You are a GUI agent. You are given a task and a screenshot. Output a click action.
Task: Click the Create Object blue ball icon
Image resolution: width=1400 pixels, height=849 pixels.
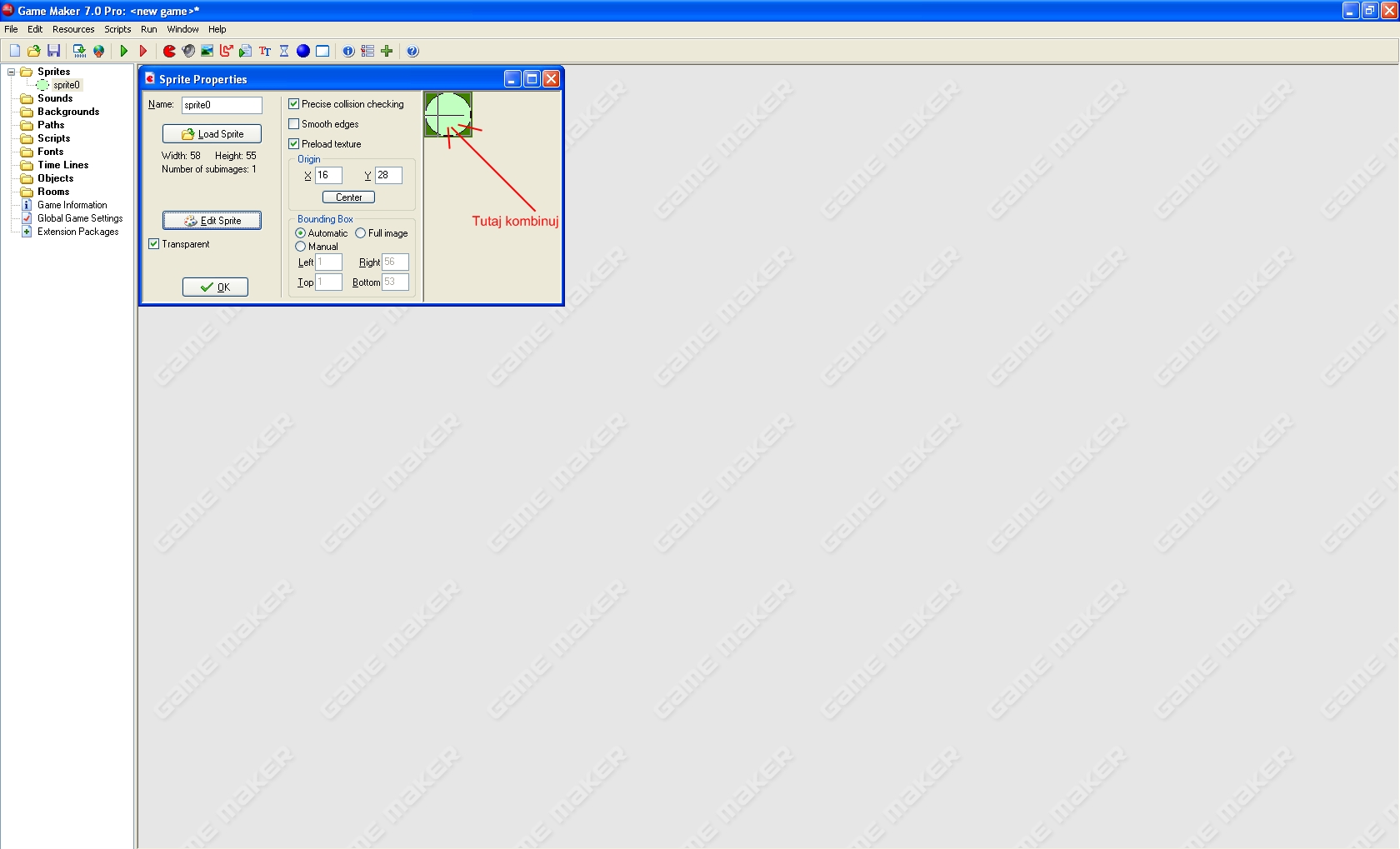pos(303,51)
